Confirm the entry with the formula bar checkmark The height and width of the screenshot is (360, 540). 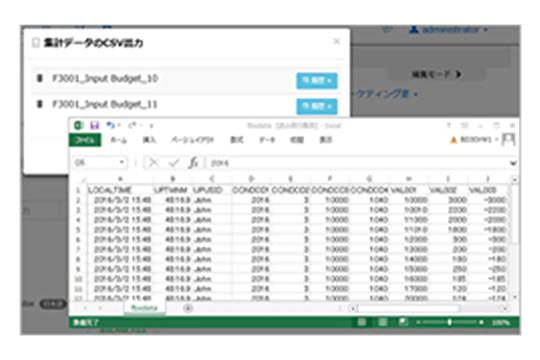click(174, 163)
